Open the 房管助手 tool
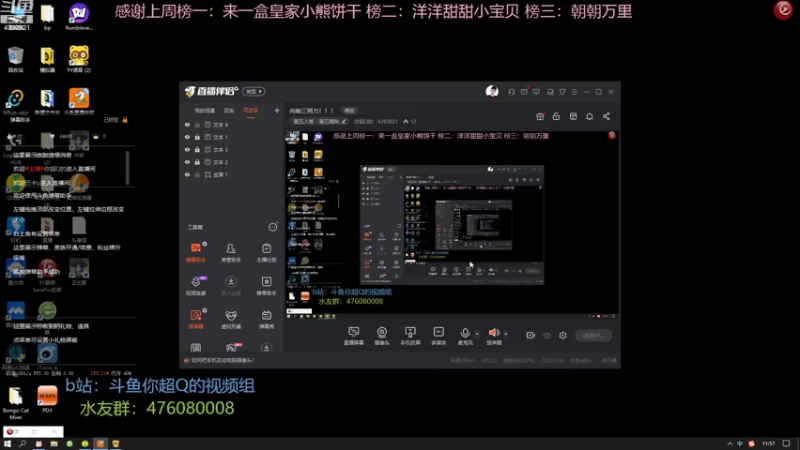This screenshot has width=800, height=450. coord(231,253)
